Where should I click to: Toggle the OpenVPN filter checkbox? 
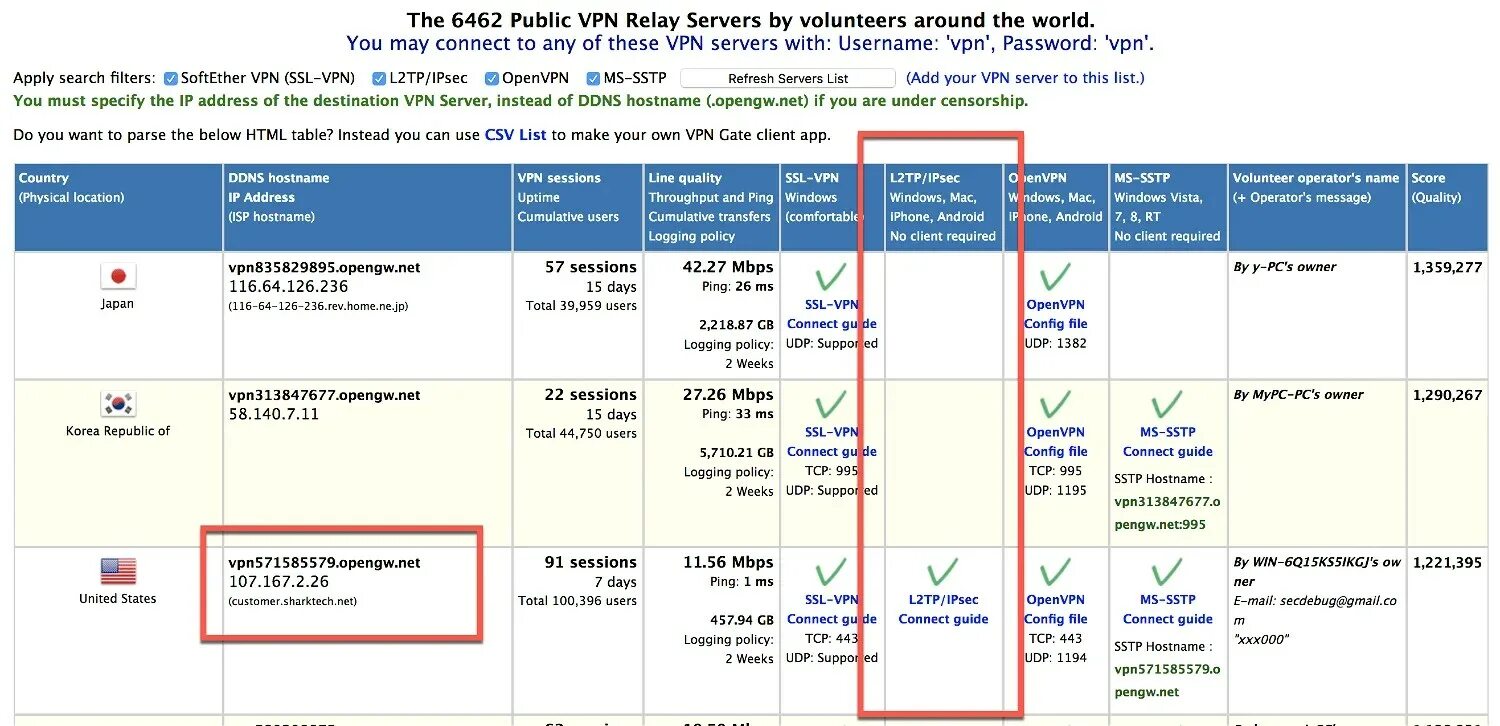pos(492,78)
